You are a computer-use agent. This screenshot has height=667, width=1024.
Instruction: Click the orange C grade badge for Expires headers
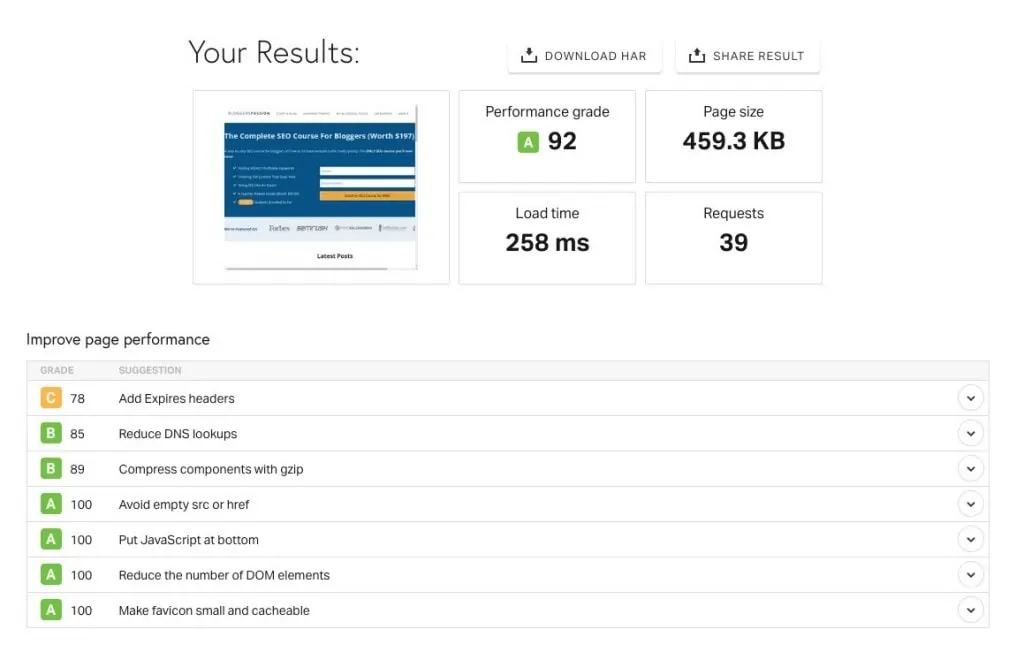click(x=50, y=398)
